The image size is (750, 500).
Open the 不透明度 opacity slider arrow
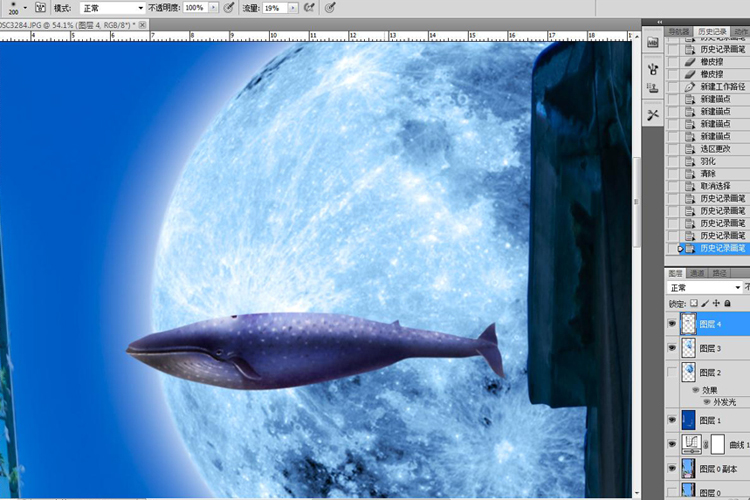coord(214,8)
